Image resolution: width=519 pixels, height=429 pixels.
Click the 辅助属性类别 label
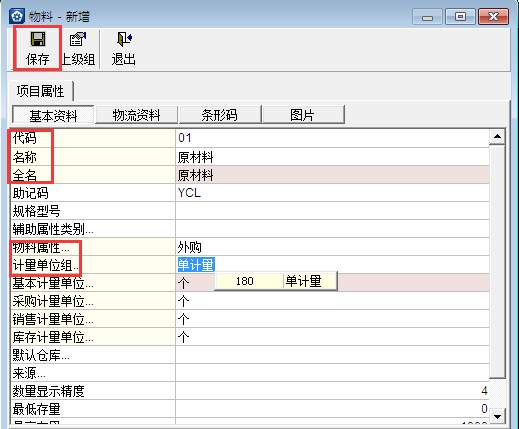pyautogui.click(x=53, y=229)
